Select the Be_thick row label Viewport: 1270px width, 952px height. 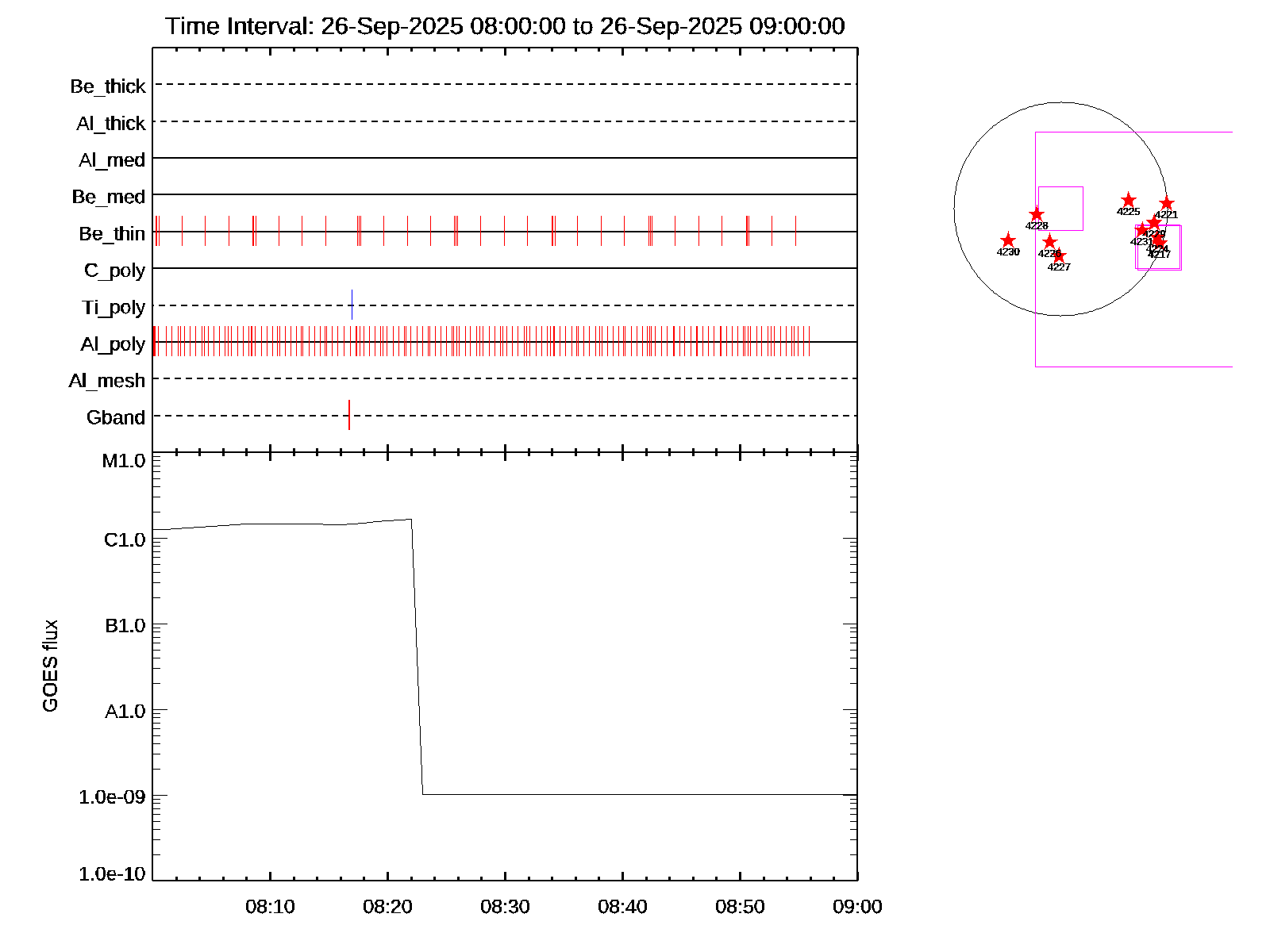click(108, 86)
